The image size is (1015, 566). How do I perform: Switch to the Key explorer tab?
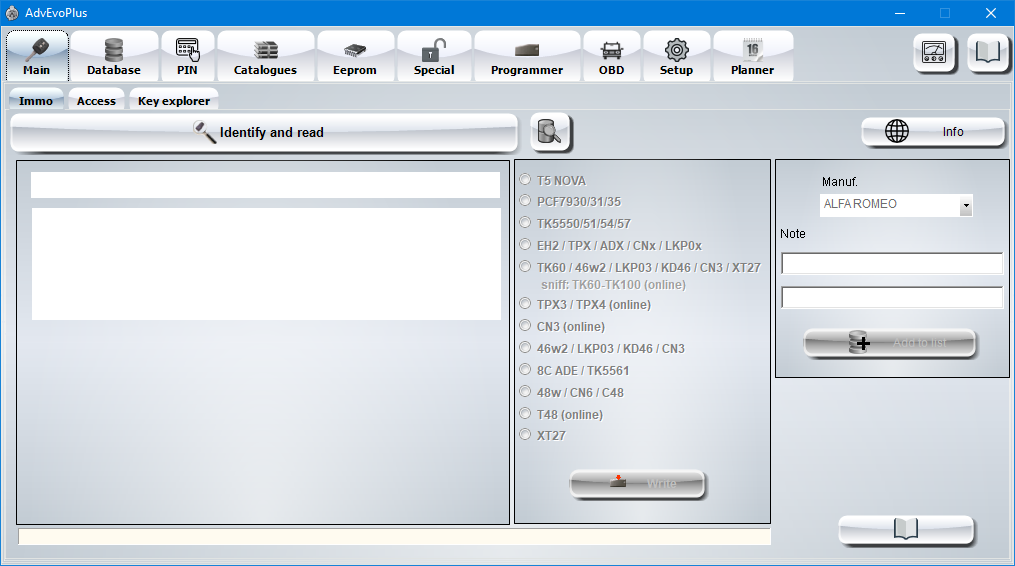[174, 100]
